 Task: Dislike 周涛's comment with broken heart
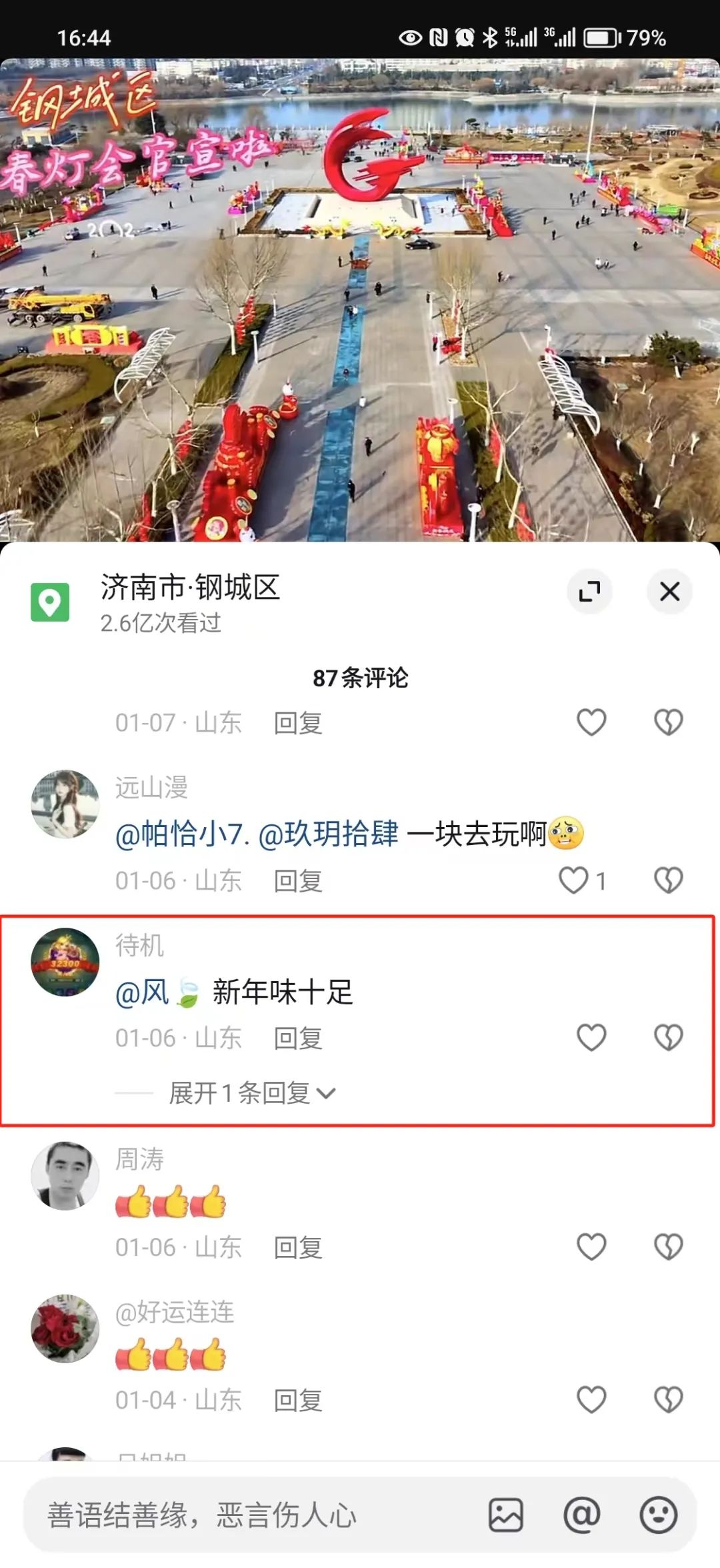click(669, 1247)
